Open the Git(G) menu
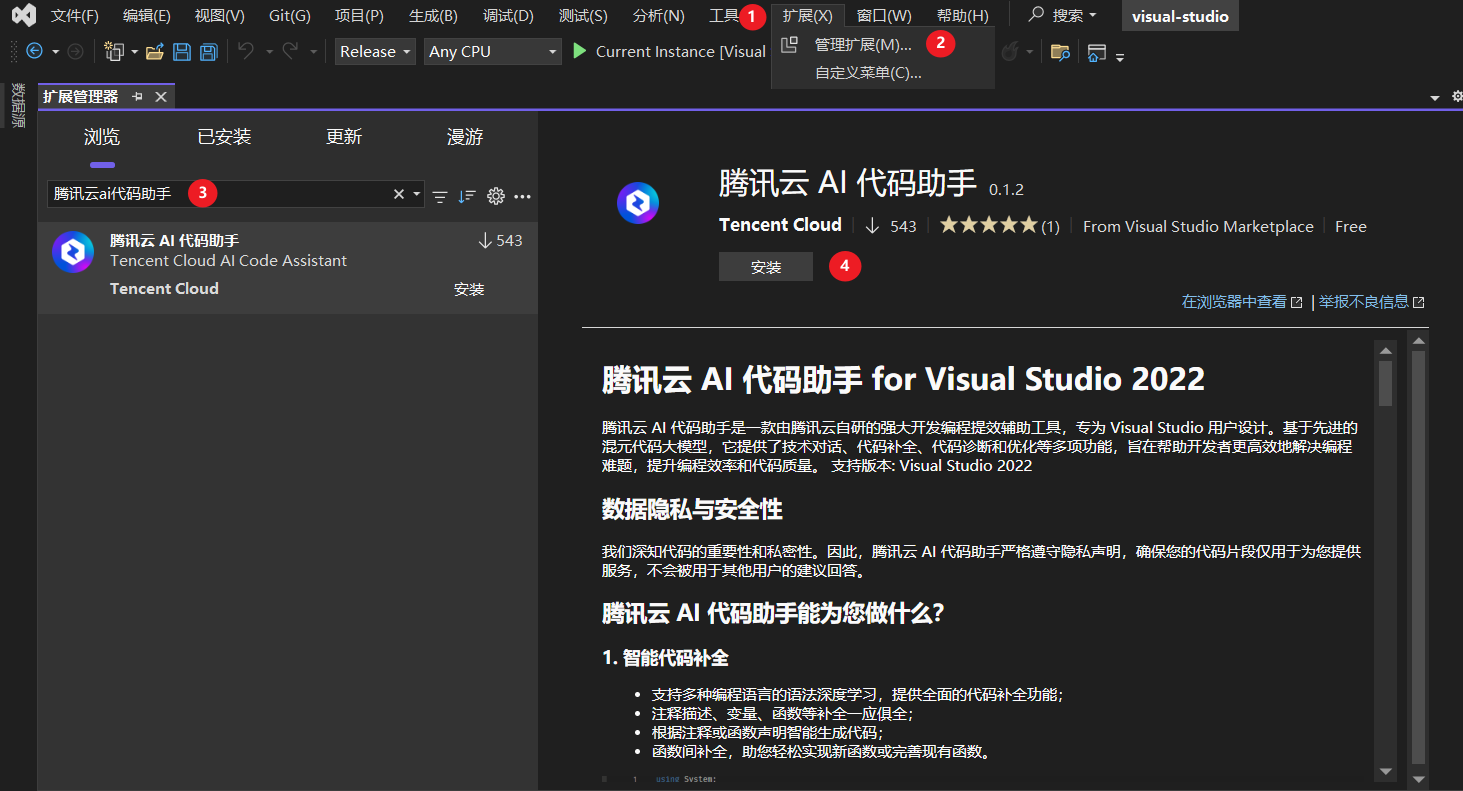 click(x=290, y=15)
